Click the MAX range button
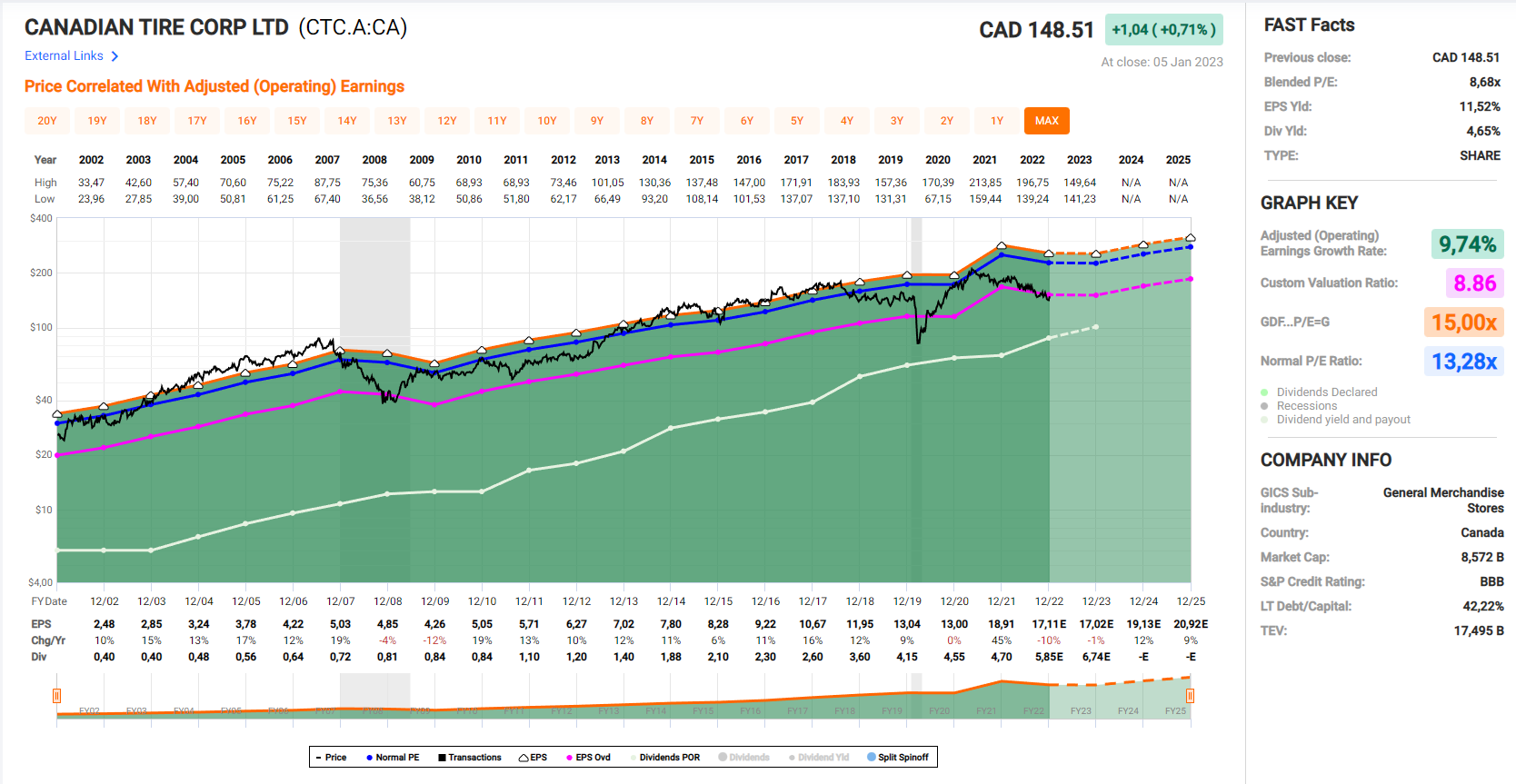Image resolution: width=1516 pixels, height=784 pixels. pos(1046,121)
